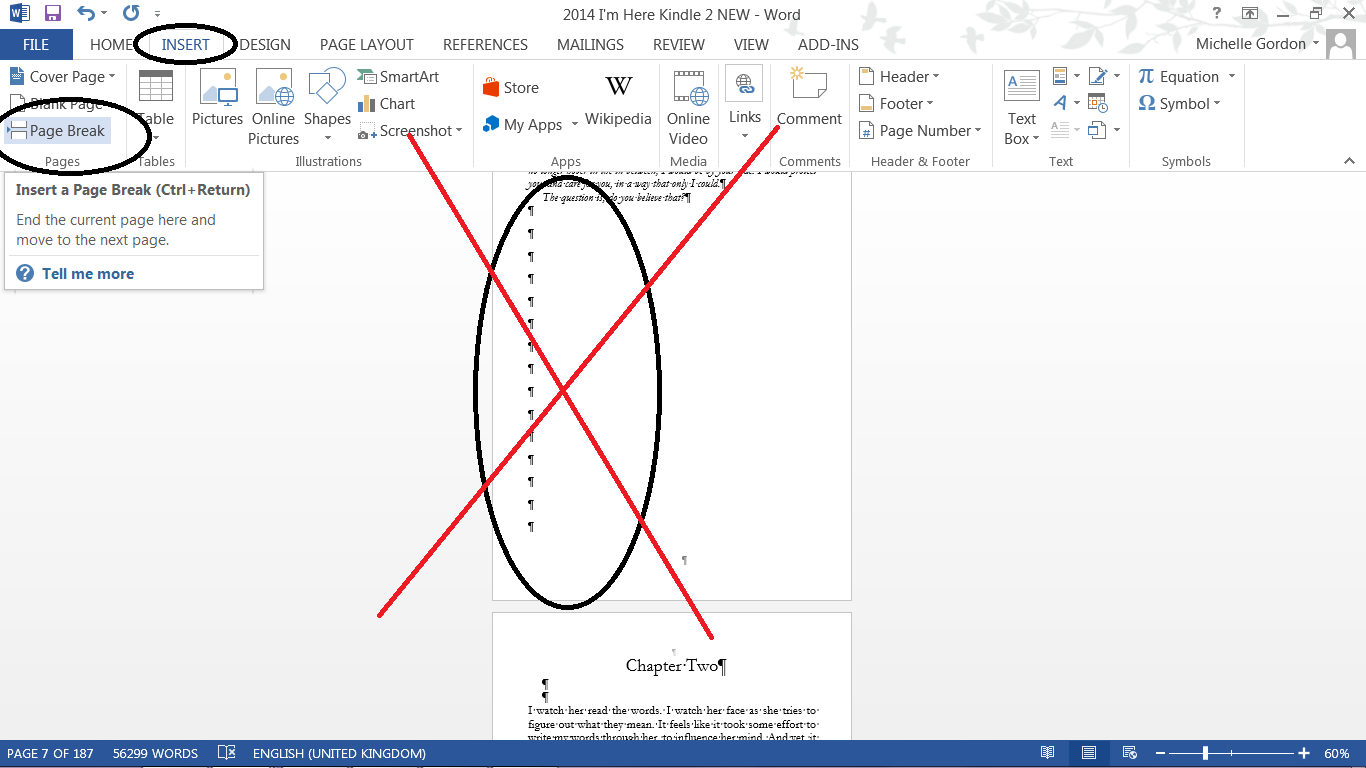Zoom out with the minus button

tap(1160, 753)
